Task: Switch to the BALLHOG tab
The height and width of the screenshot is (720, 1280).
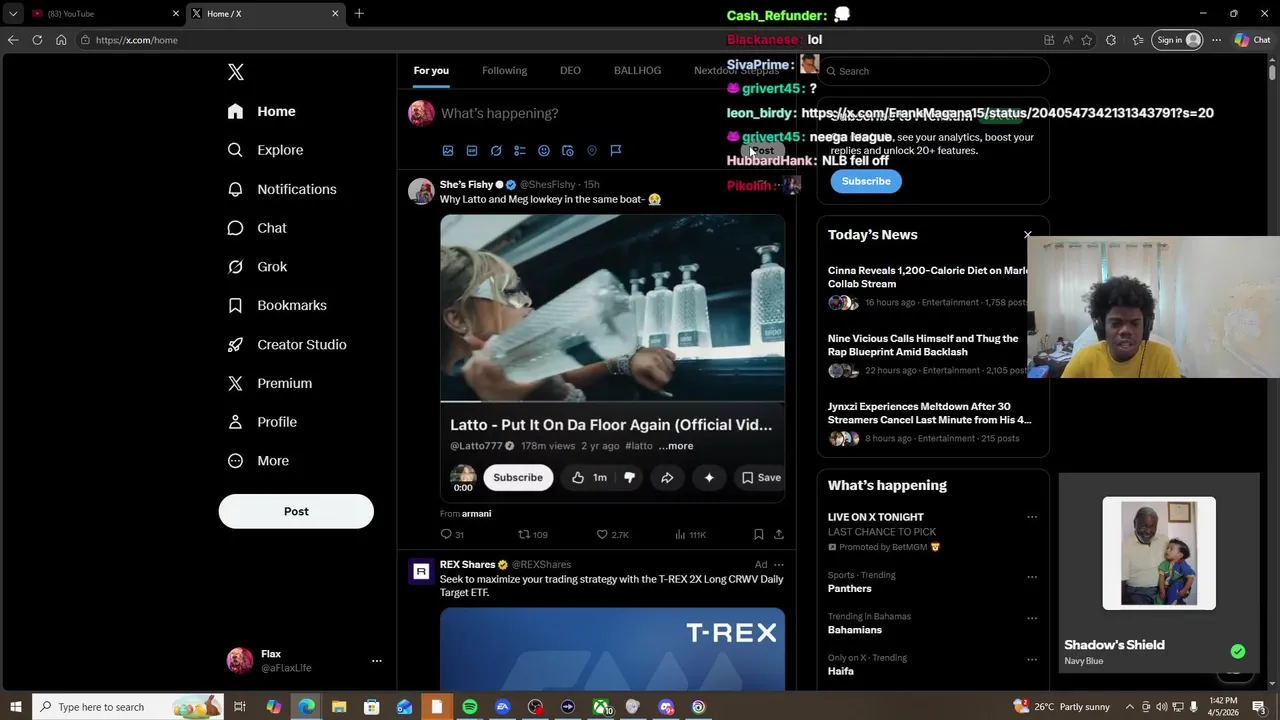Action: tap(637, 71)
